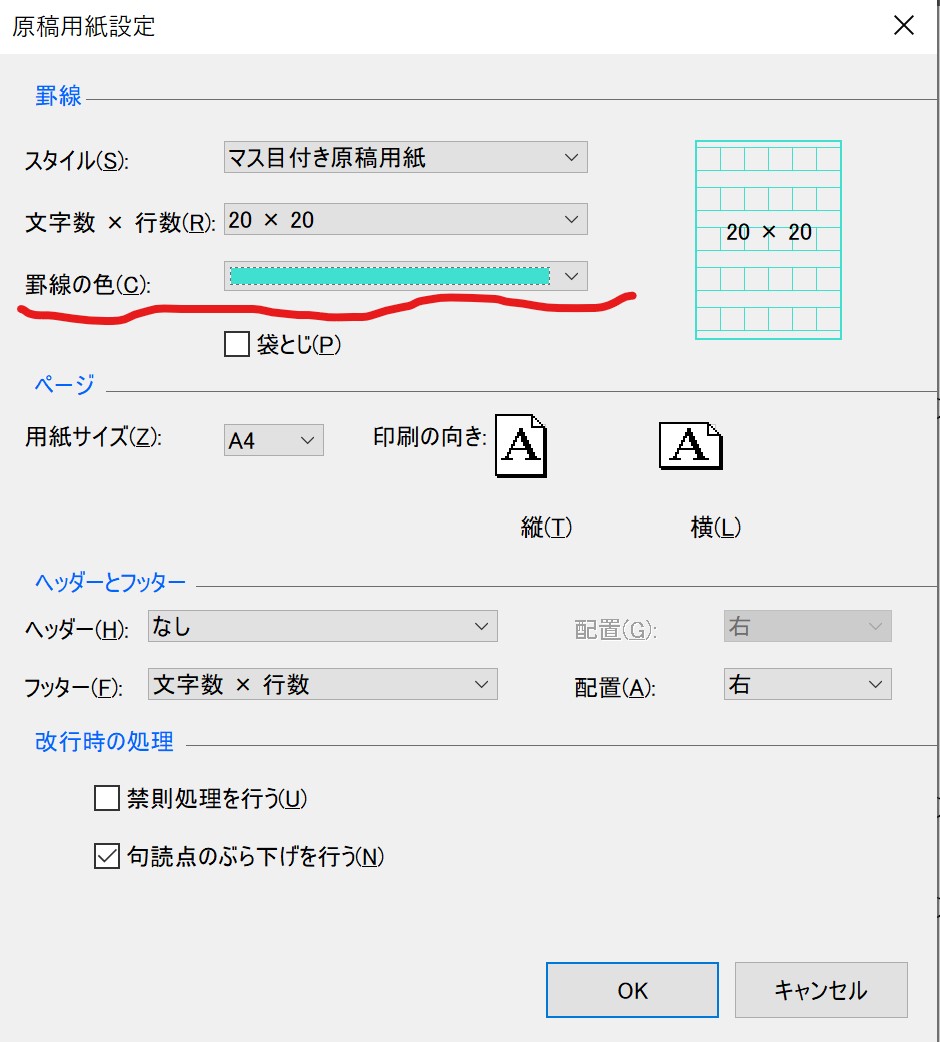Select the 横 landscape orientation icon
Viewport: 940px width, 1042px height.
coord(691,446)
